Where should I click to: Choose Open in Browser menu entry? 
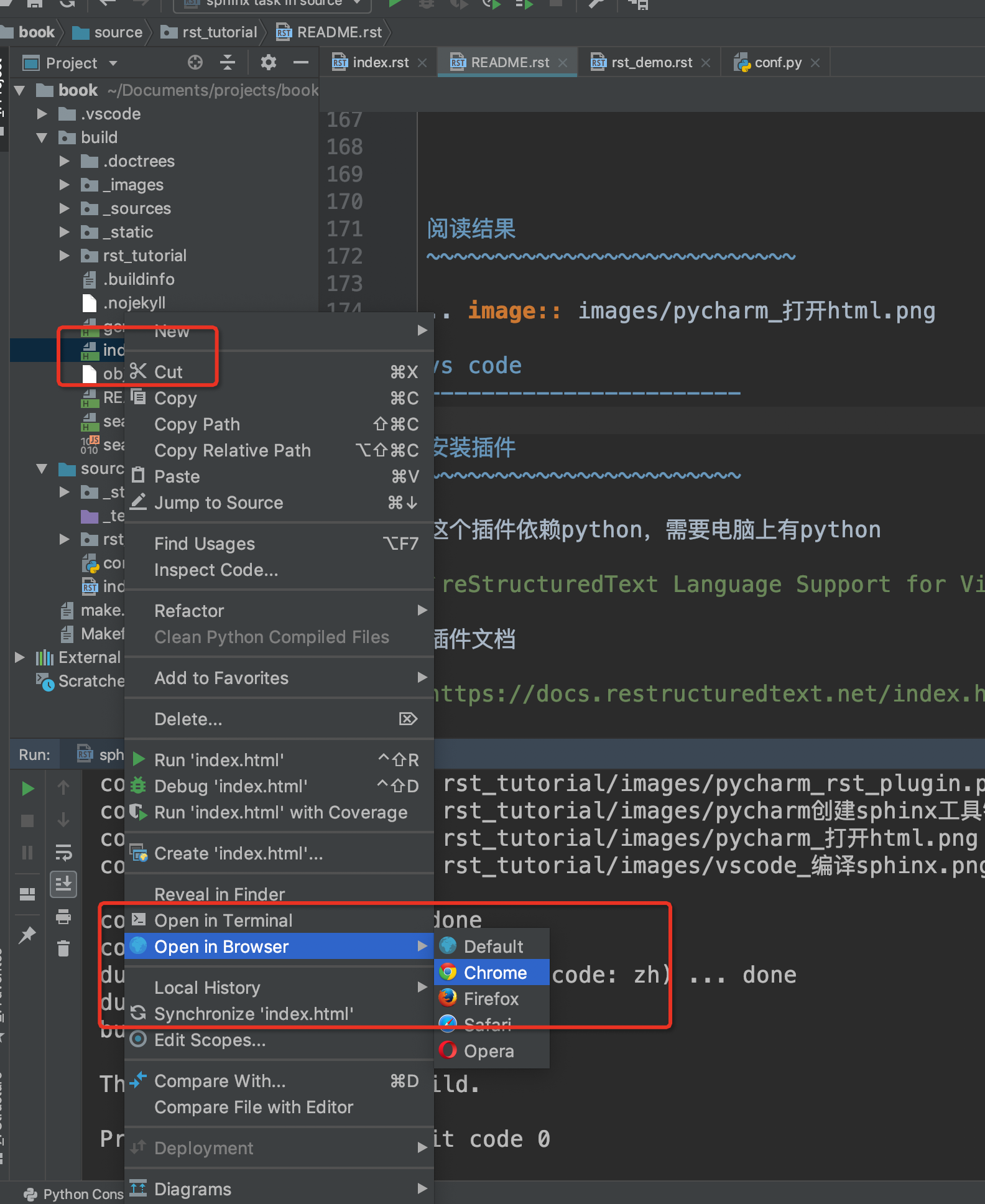(279, 947)
